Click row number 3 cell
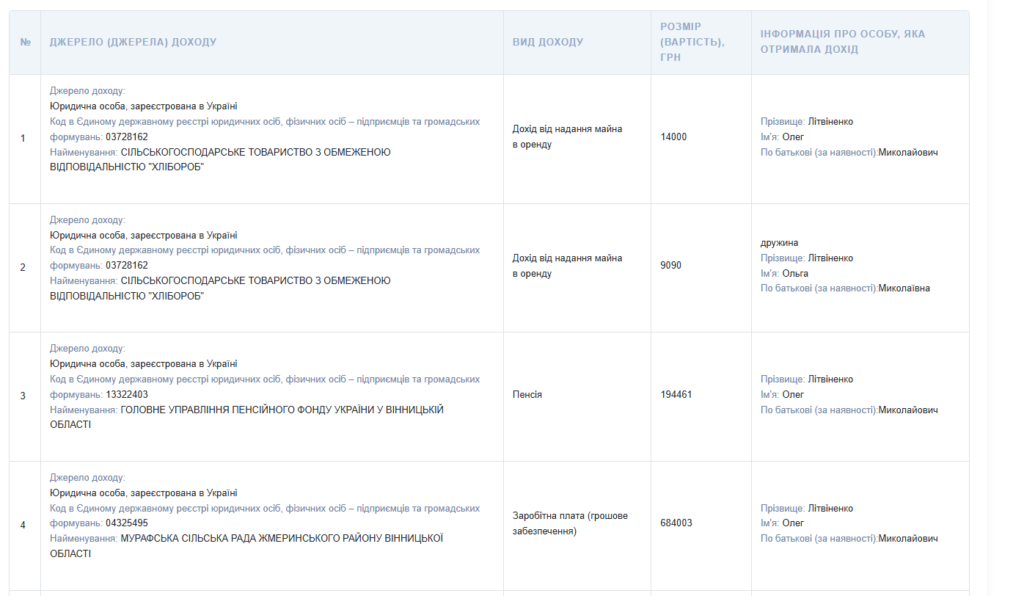This screenshot has width=1024, height=596. (x=24, y=395)
